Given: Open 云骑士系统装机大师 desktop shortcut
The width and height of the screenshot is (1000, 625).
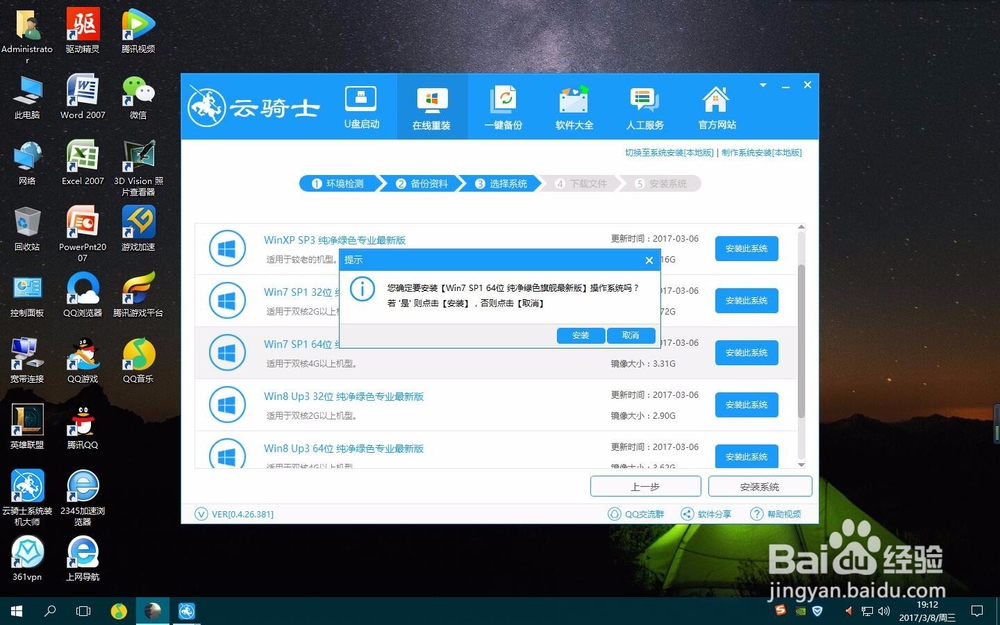Looking at the screenshot, I should pyautogui.click(x=27, y=497).
